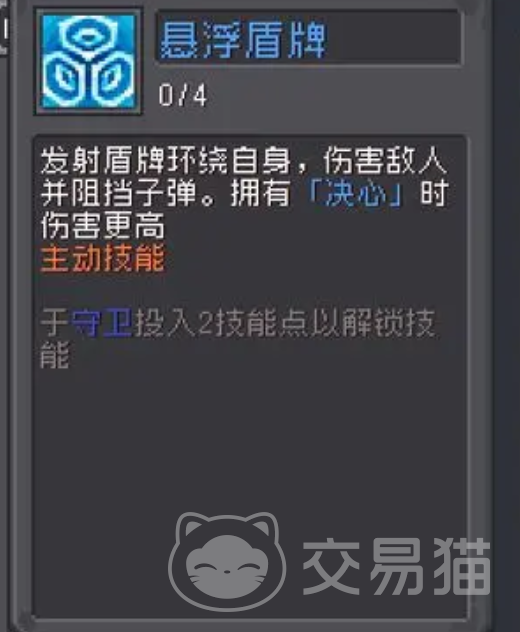Click the 伤害更高 text line
The width and height of the screenshot is (520, 632).
103,226
